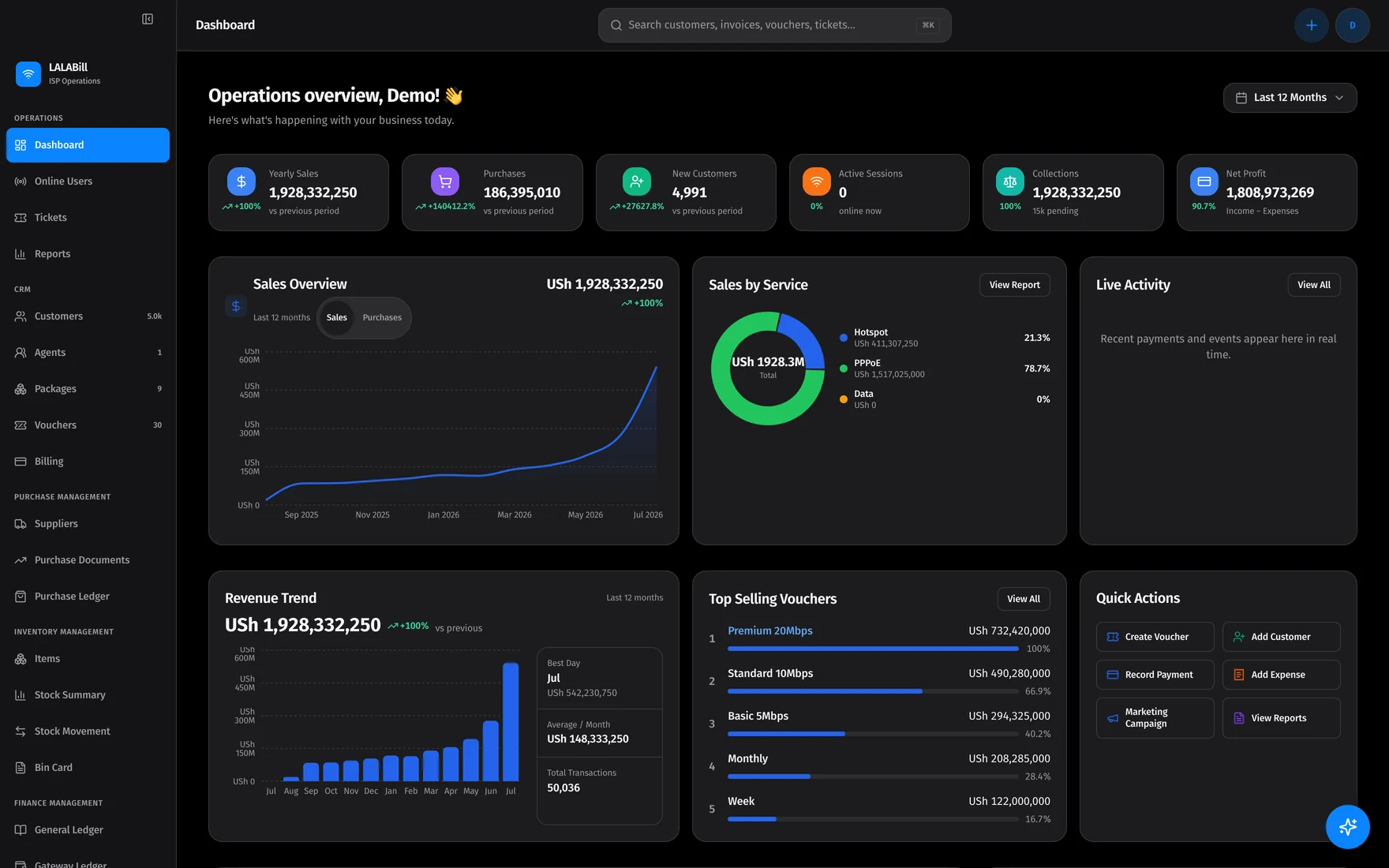Click the Yearly Sales value 1,928,332,250

(x=313, y=193)
